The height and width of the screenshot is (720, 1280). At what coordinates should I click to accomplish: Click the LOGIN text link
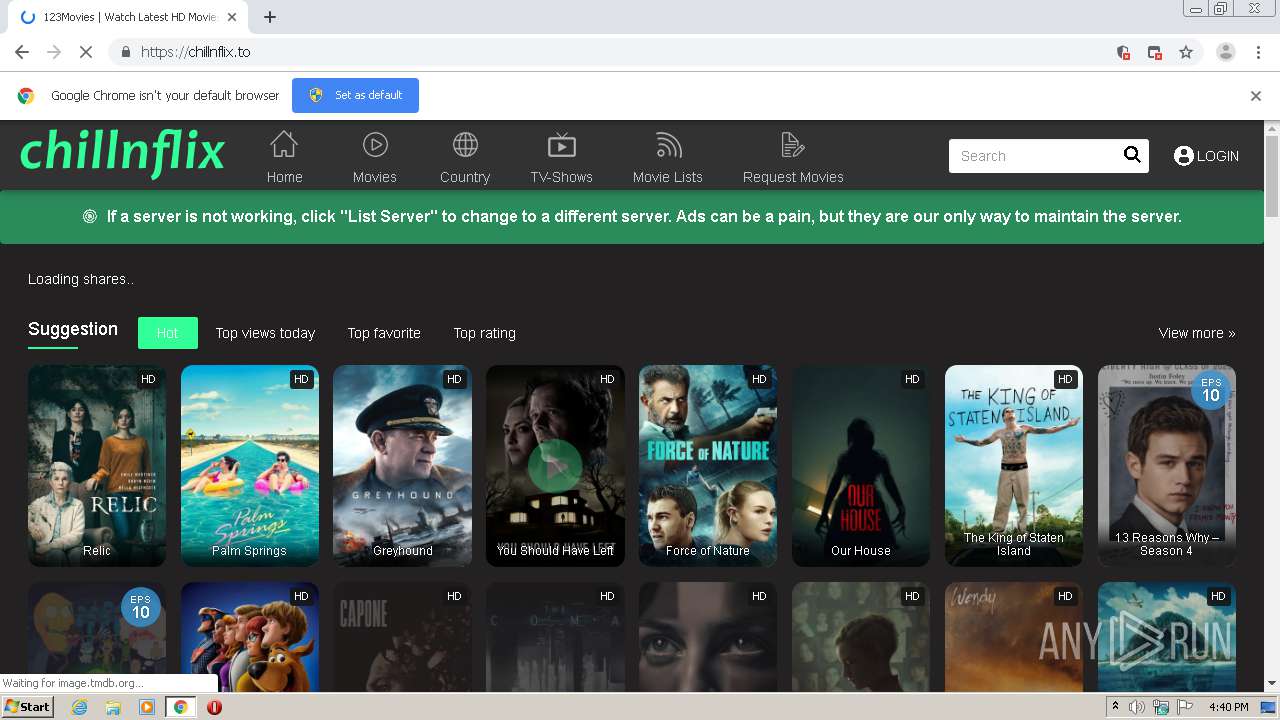(1218, 156)
